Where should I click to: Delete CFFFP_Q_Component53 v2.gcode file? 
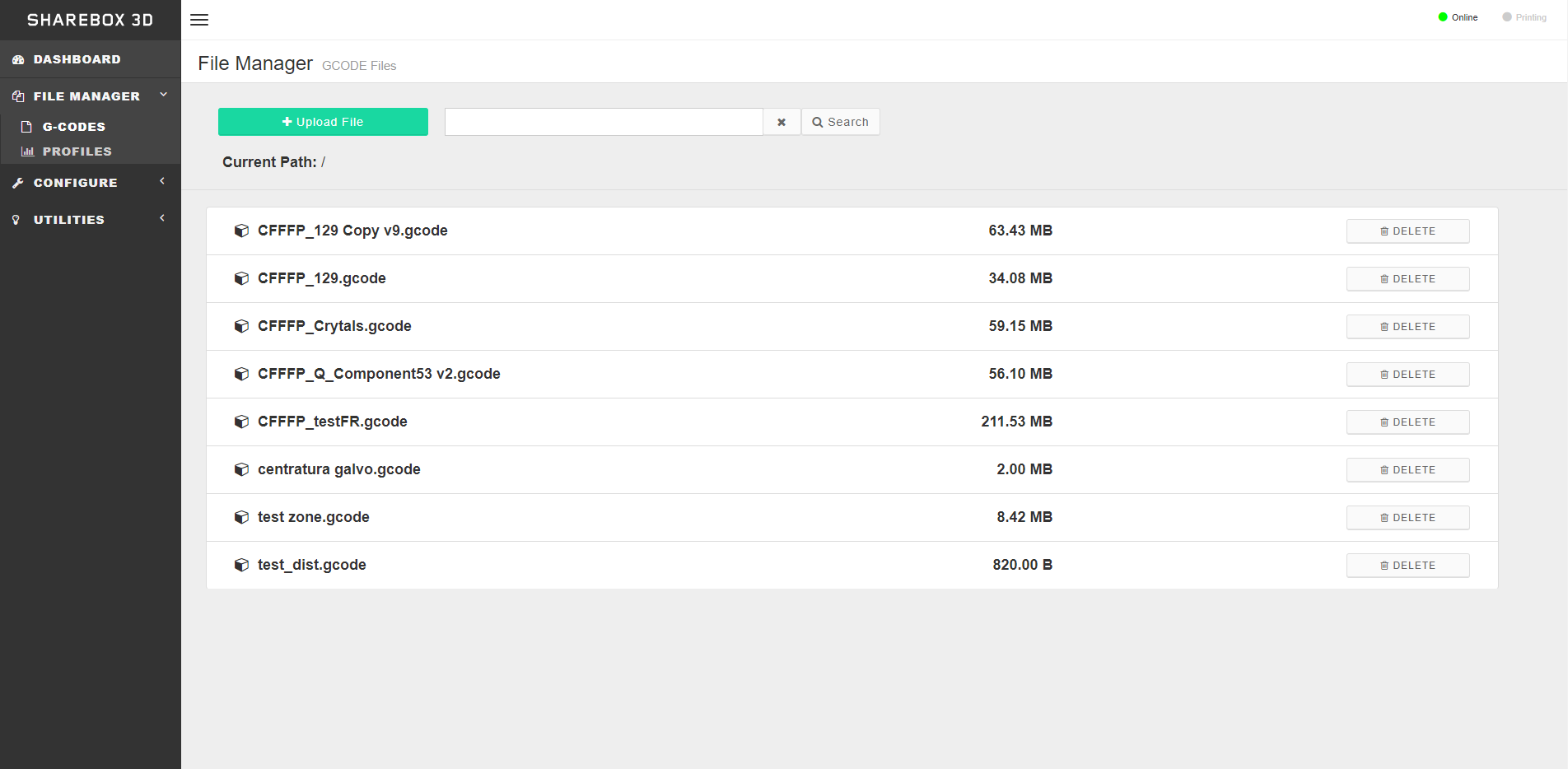coord(1408,375)
